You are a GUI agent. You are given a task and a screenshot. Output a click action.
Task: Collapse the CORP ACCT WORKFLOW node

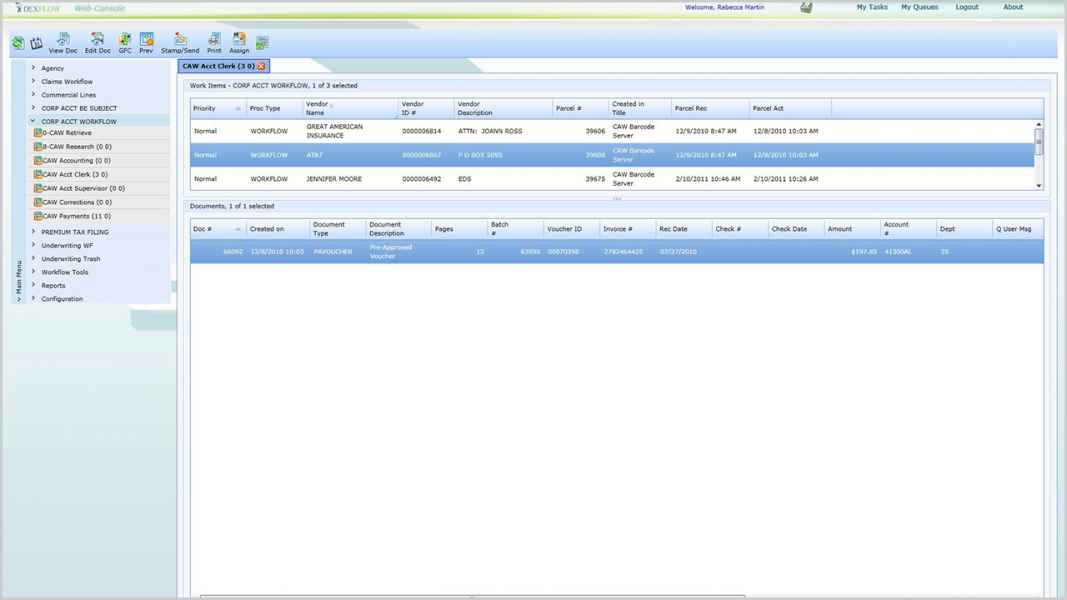click(33, 121)
